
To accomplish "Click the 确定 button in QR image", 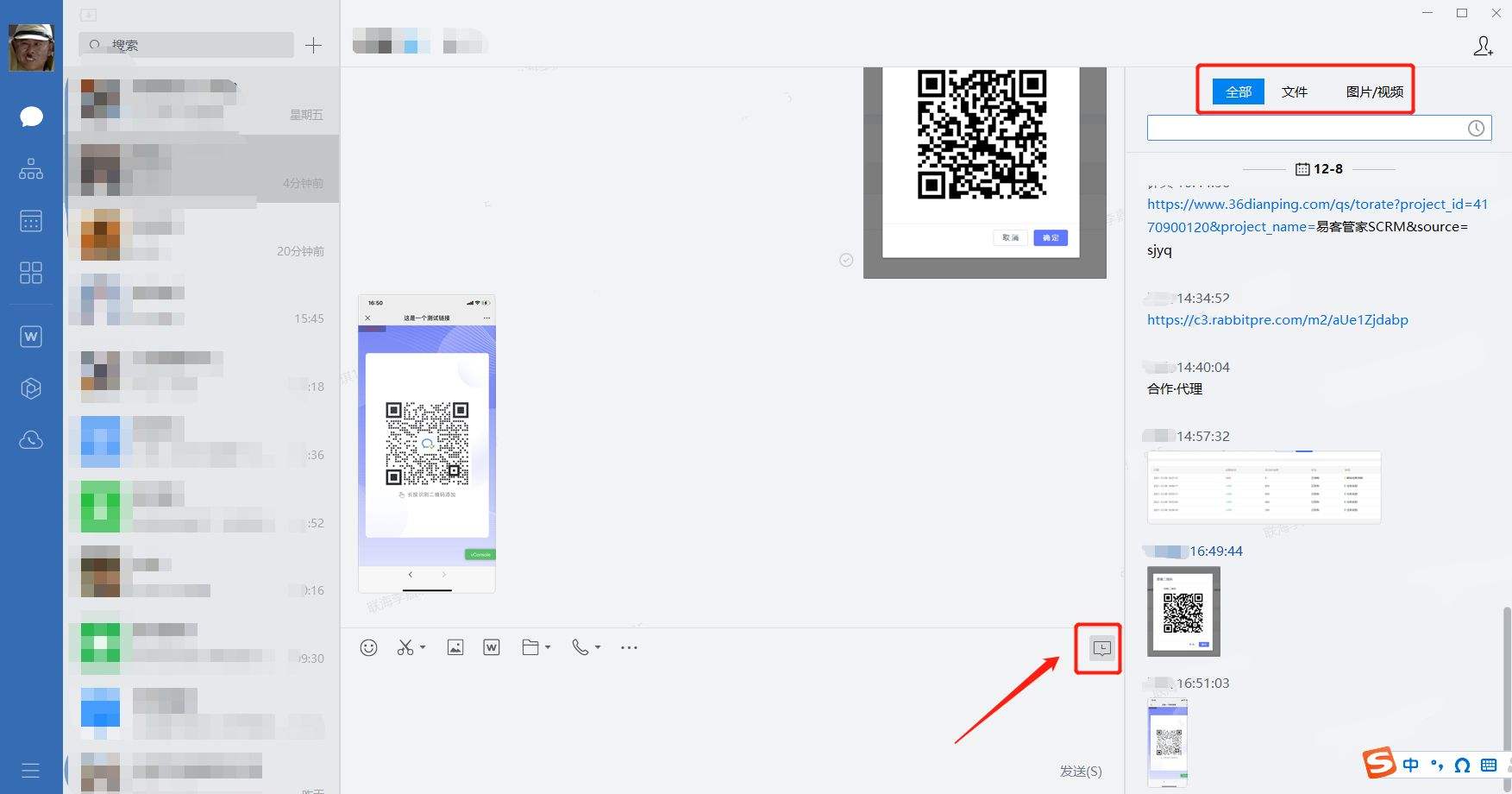I will 1051,238.
